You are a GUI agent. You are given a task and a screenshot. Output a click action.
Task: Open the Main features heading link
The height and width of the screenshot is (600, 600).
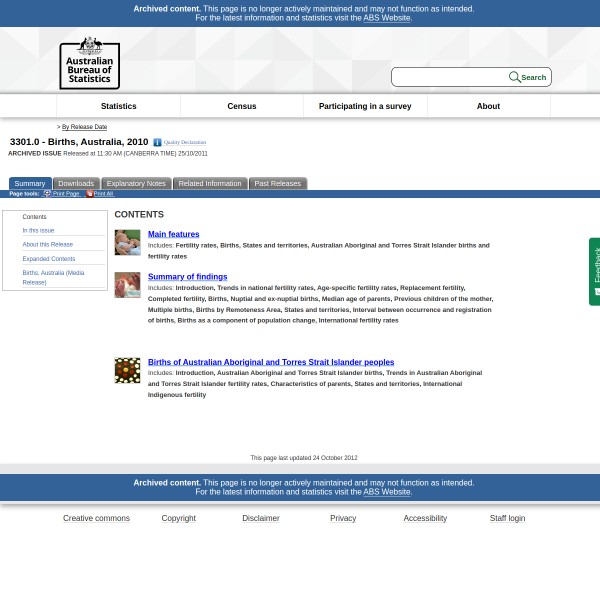click(173, 234)
